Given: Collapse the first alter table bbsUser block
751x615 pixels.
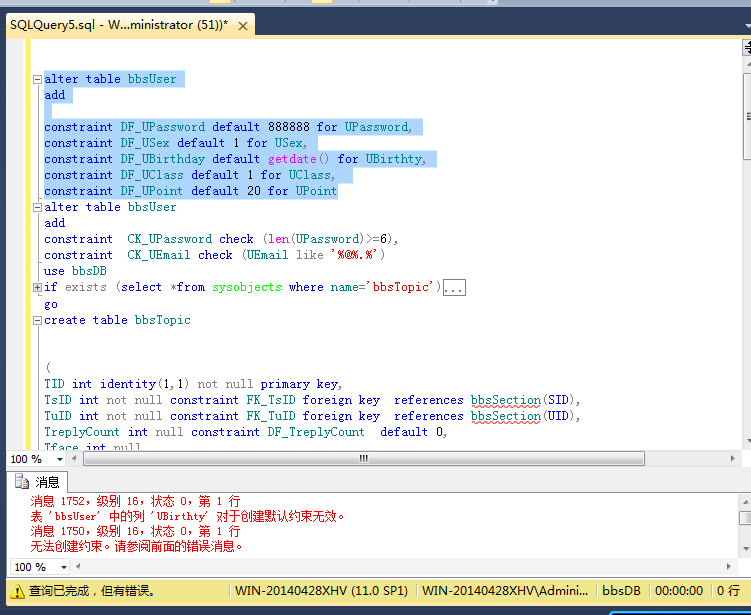Looking at the screenshot, I should pos(38,79).
